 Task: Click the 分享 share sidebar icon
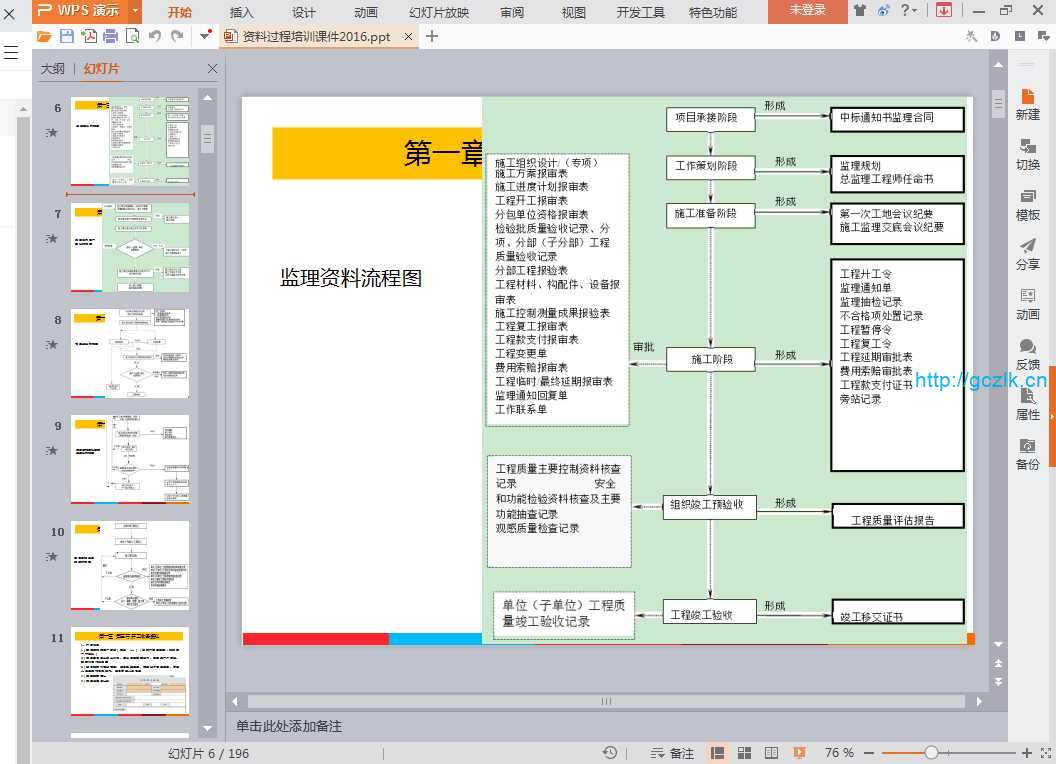tap(1027, 253)
